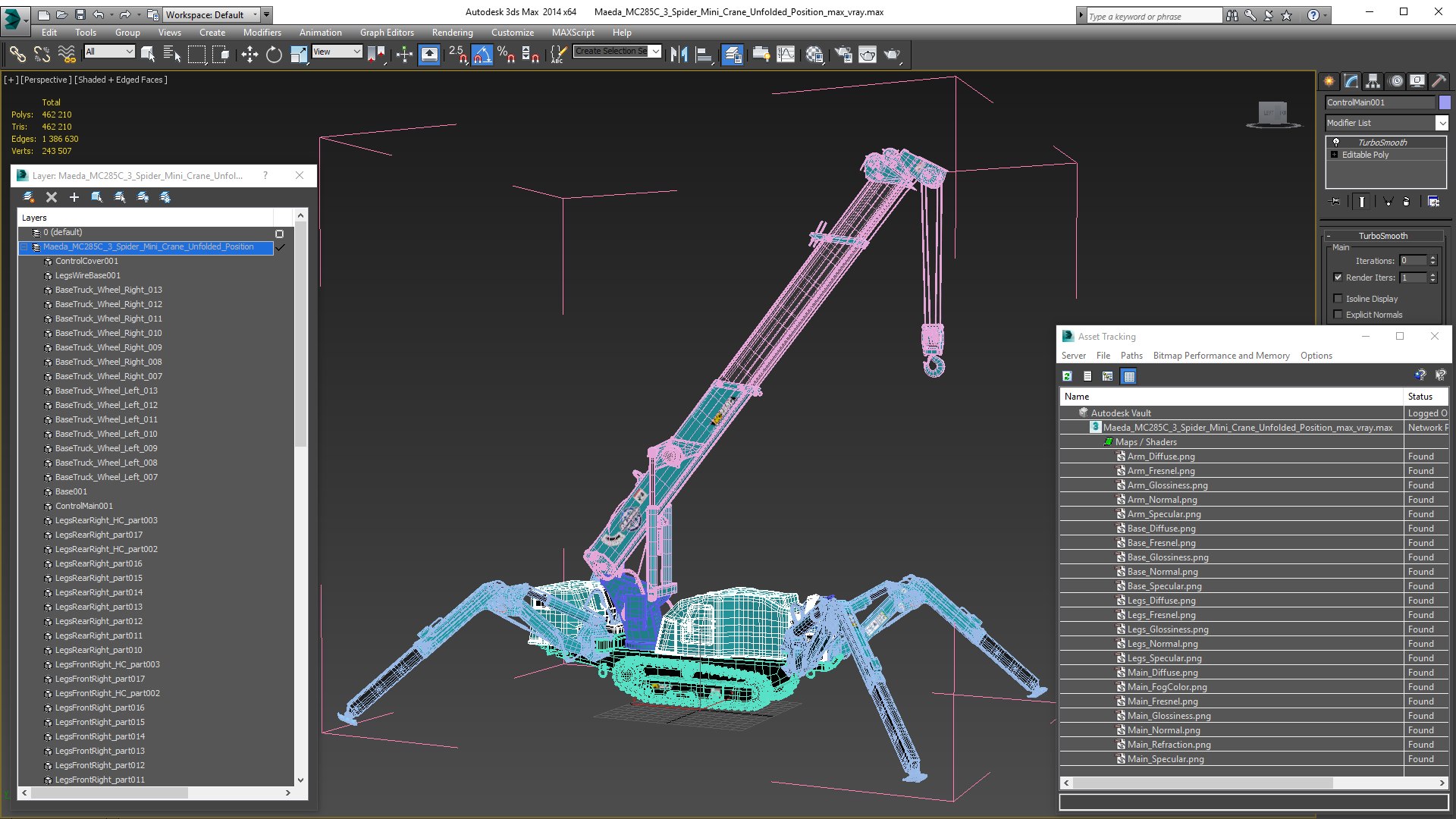This screenshot has height=819, width=1456.
Task: Open Render Setup dialog
Action: click(843, 54)
